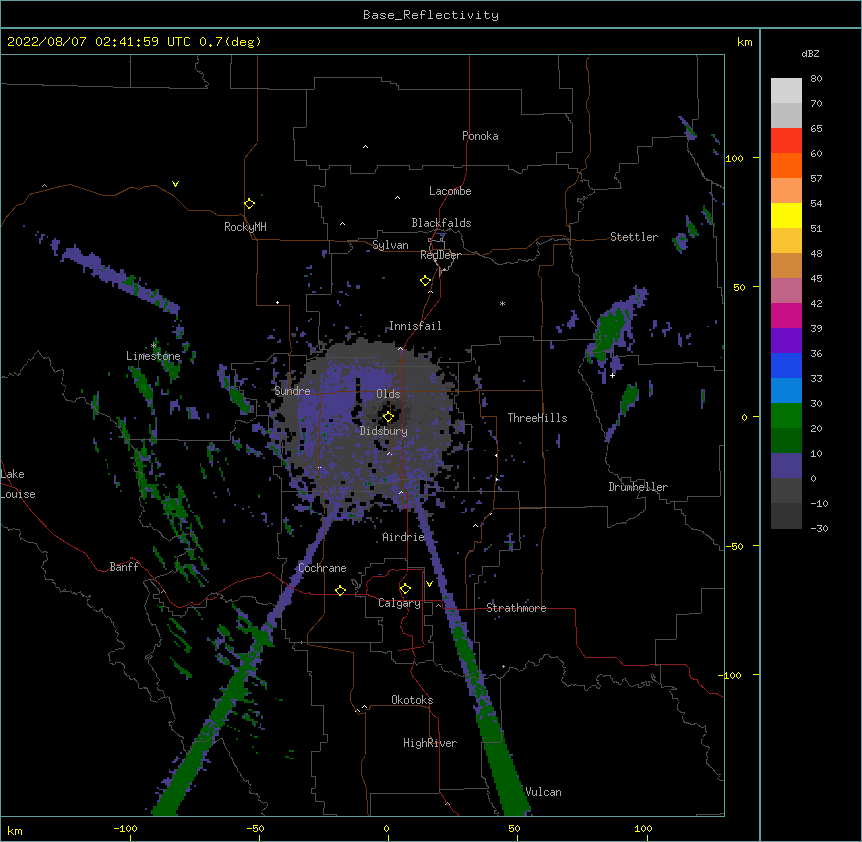The width and height of the screenshot is (862, 842).
Task: Click the Banff label
Action: pos(124,567)
